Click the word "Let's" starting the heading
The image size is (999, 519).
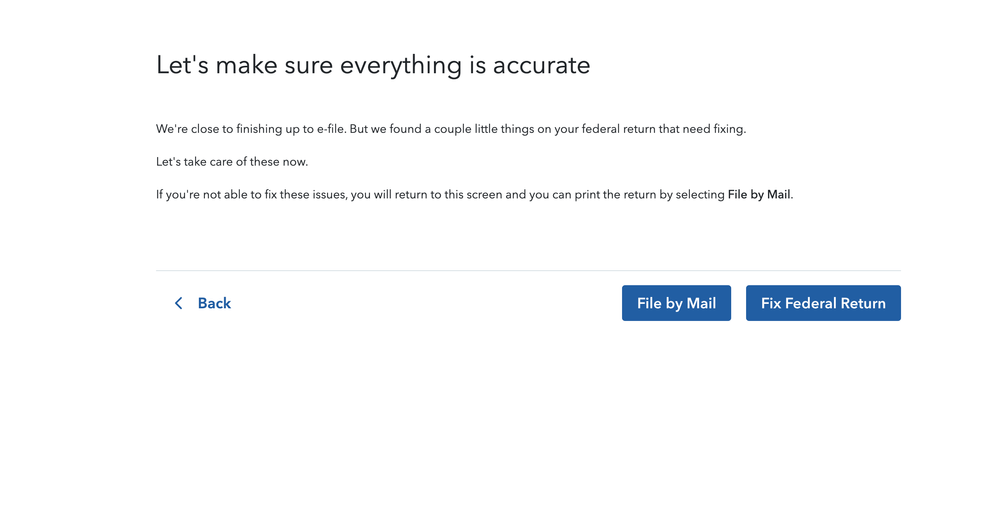point(182,66)
